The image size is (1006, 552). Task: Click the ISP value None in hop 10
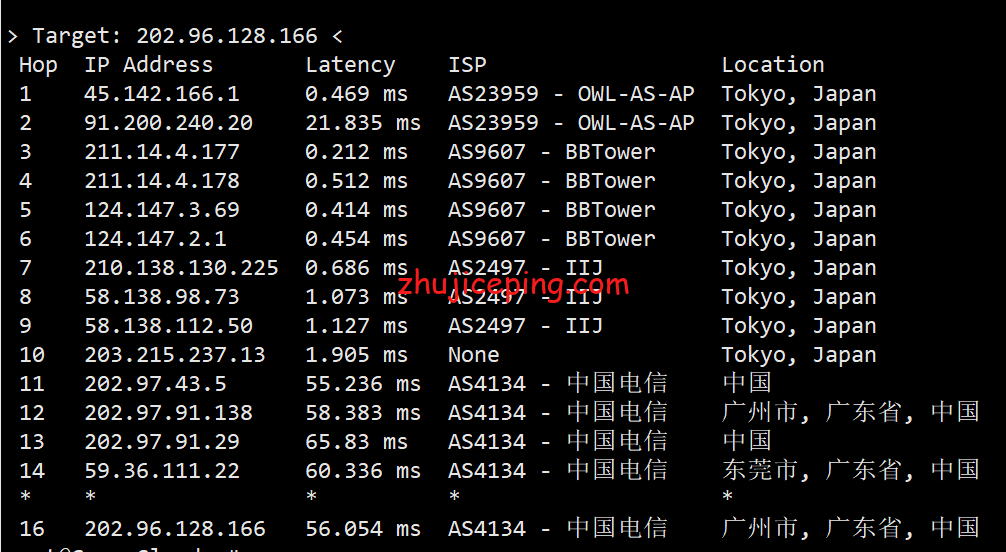pyautogui.click(x=473, y=355)
